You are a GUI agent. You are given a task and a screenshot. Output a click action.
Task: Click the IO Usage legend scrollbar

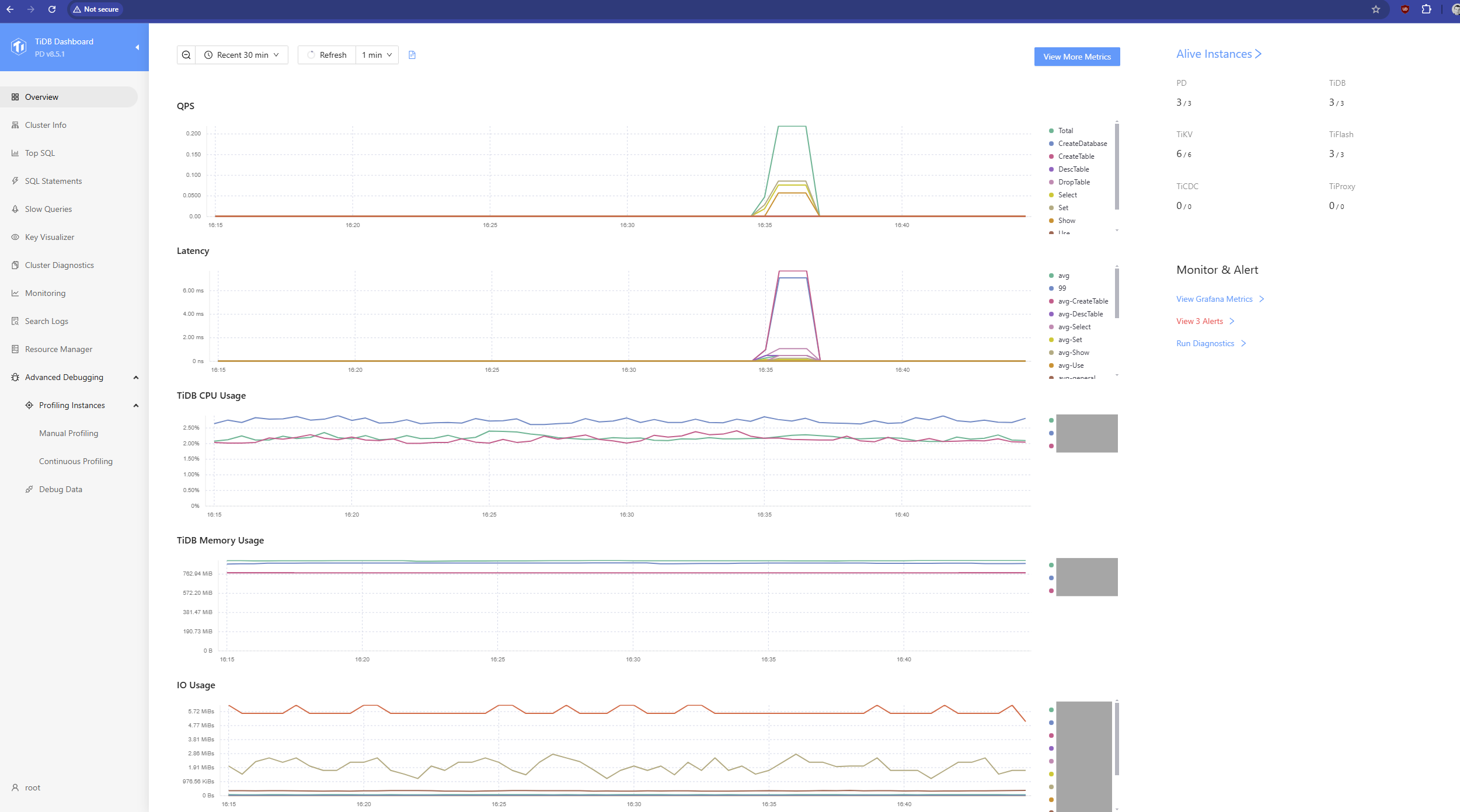tap(1117, 739)
